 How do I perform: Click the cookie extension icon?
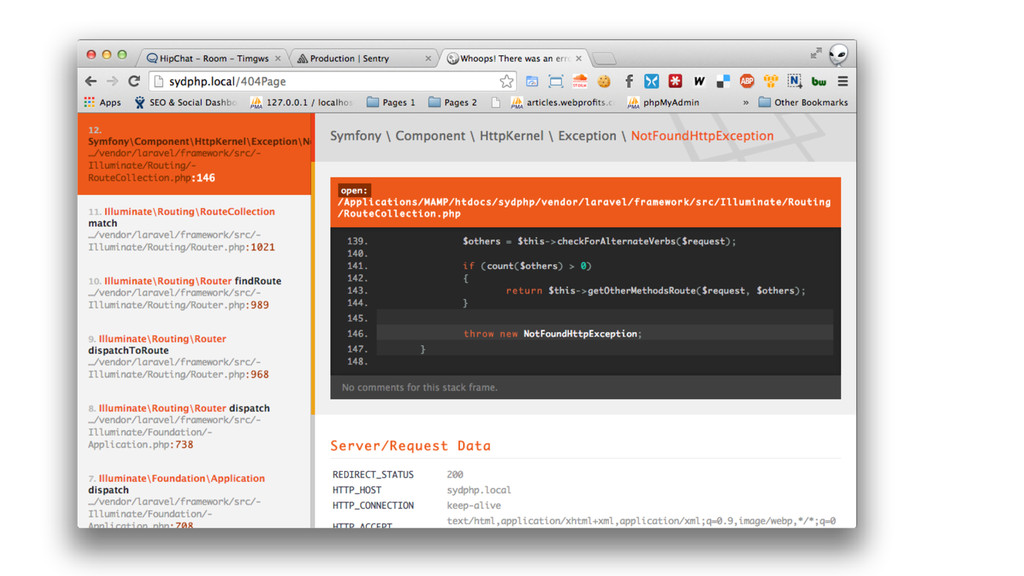click(604, 81)
